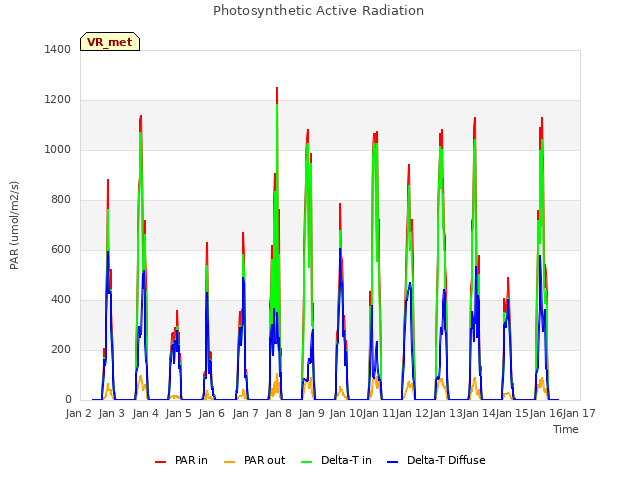The image size is (640, 480).
Task: Click the Time x-axis label
Action: tap(566, 429)
